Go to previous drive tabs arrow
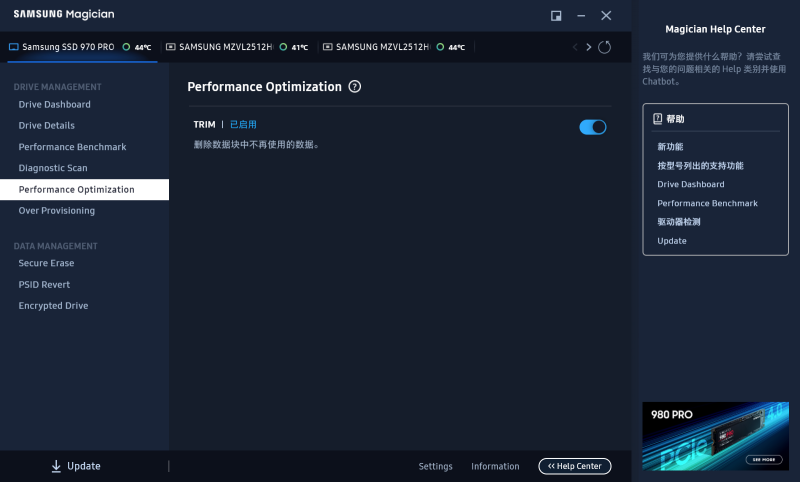 point(575,47)
